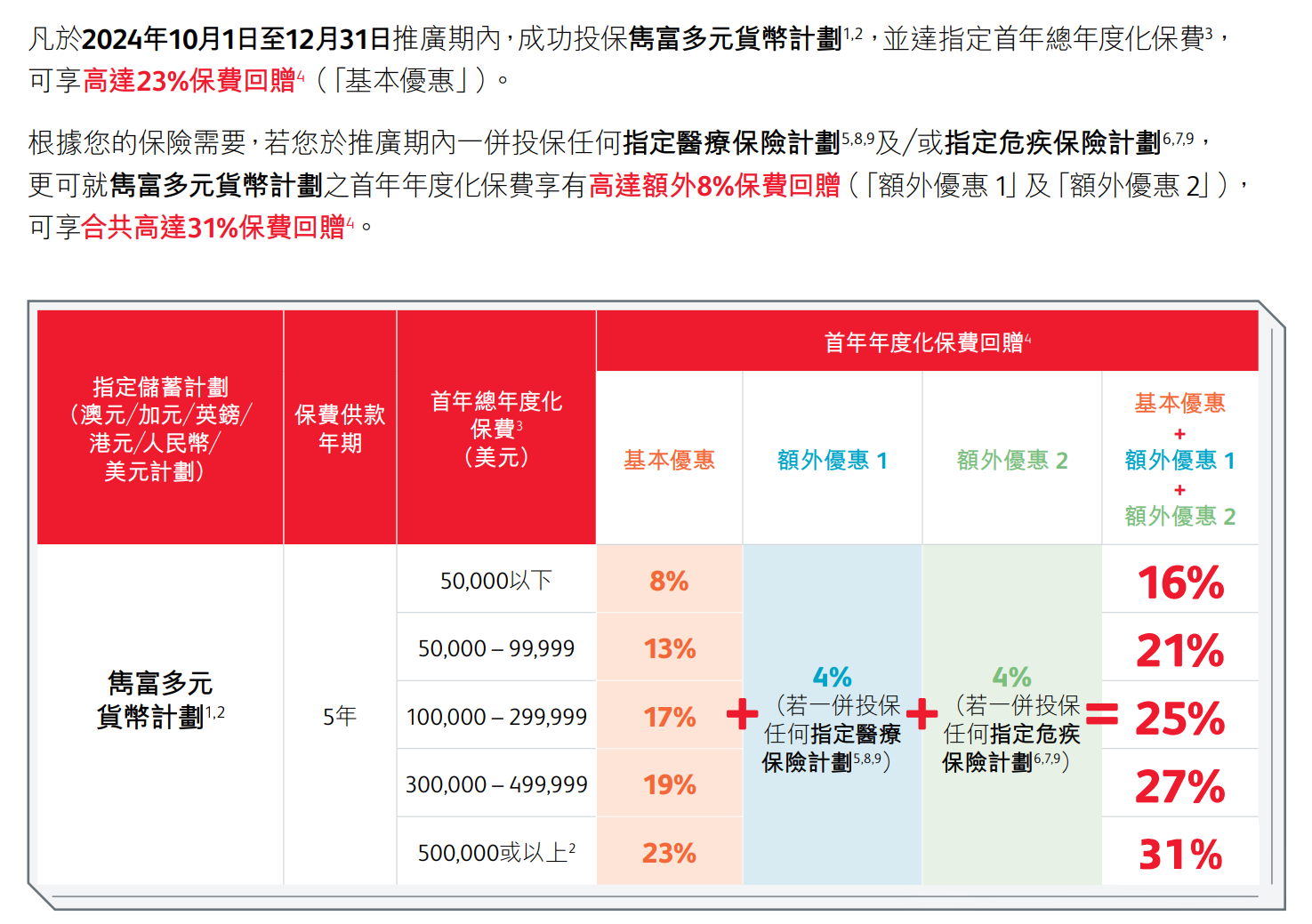Click the 100,000 – 299,999 premium tier cell
The width and height of the screenshot is (1312, 924).
(x=496, y=716)
